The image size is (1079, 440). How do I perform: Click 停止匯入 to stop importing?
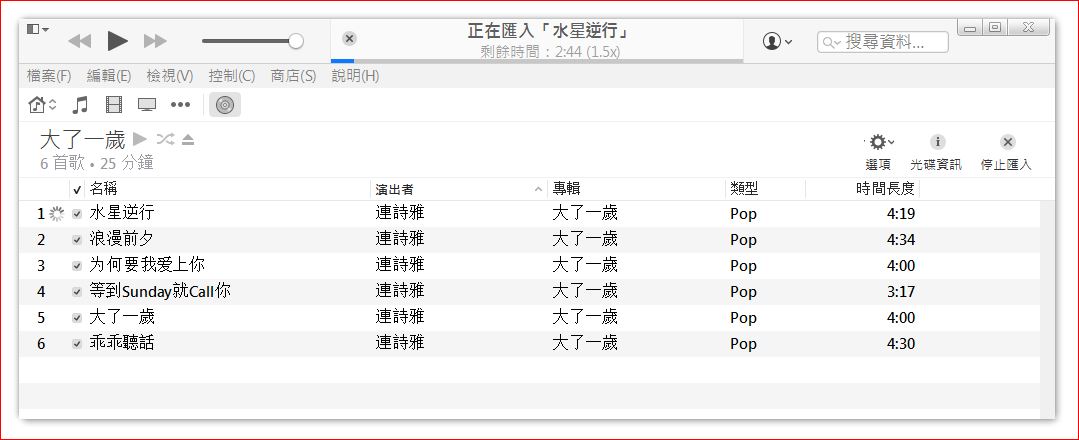tap(1006, 143)
